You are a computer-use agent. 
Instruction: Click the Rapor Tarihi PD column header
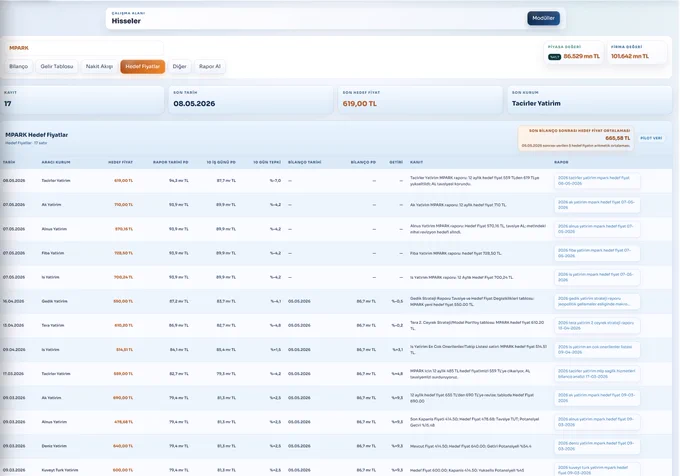tap(170, 162)
